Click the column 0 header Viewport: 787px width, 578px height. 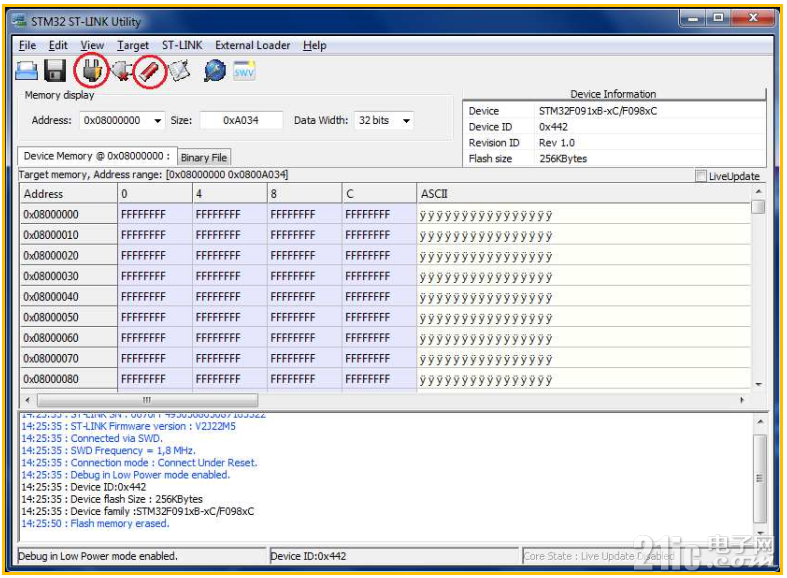[155, 194]
